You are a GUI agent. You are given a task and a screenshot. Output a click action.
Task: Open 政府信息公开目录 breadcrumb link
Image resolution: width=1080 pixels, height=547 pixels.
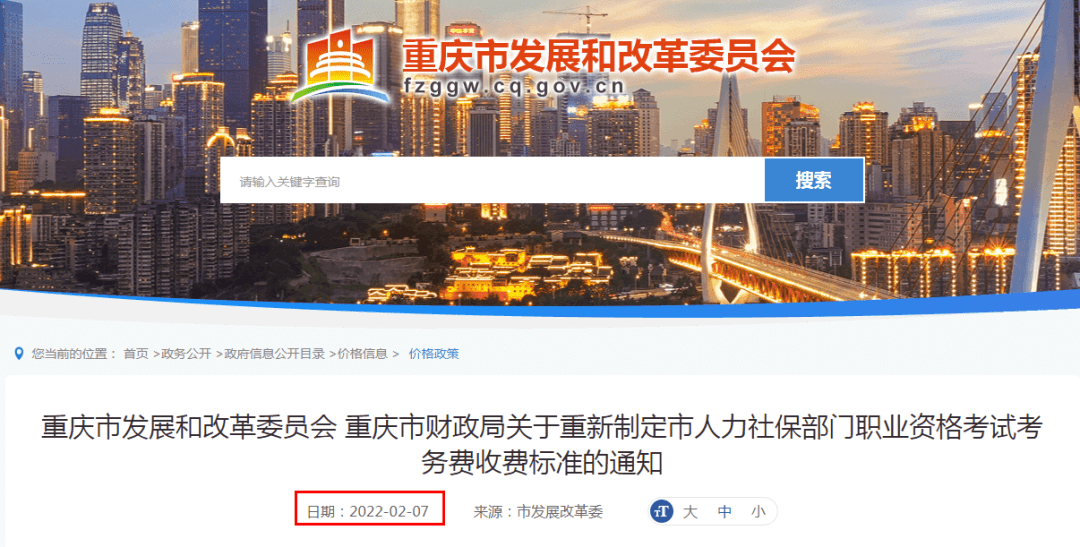274,354
